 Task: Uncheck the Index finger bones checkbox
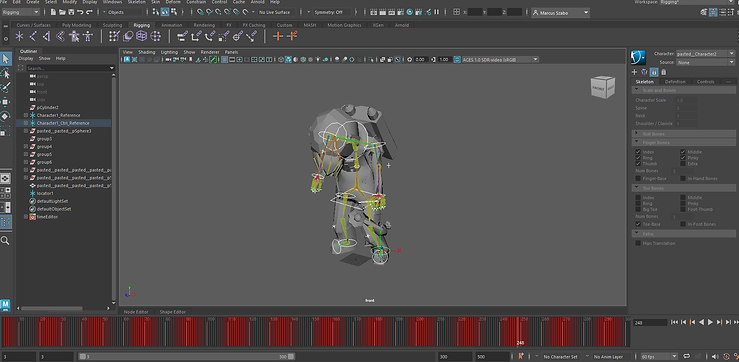coord(638,152)
